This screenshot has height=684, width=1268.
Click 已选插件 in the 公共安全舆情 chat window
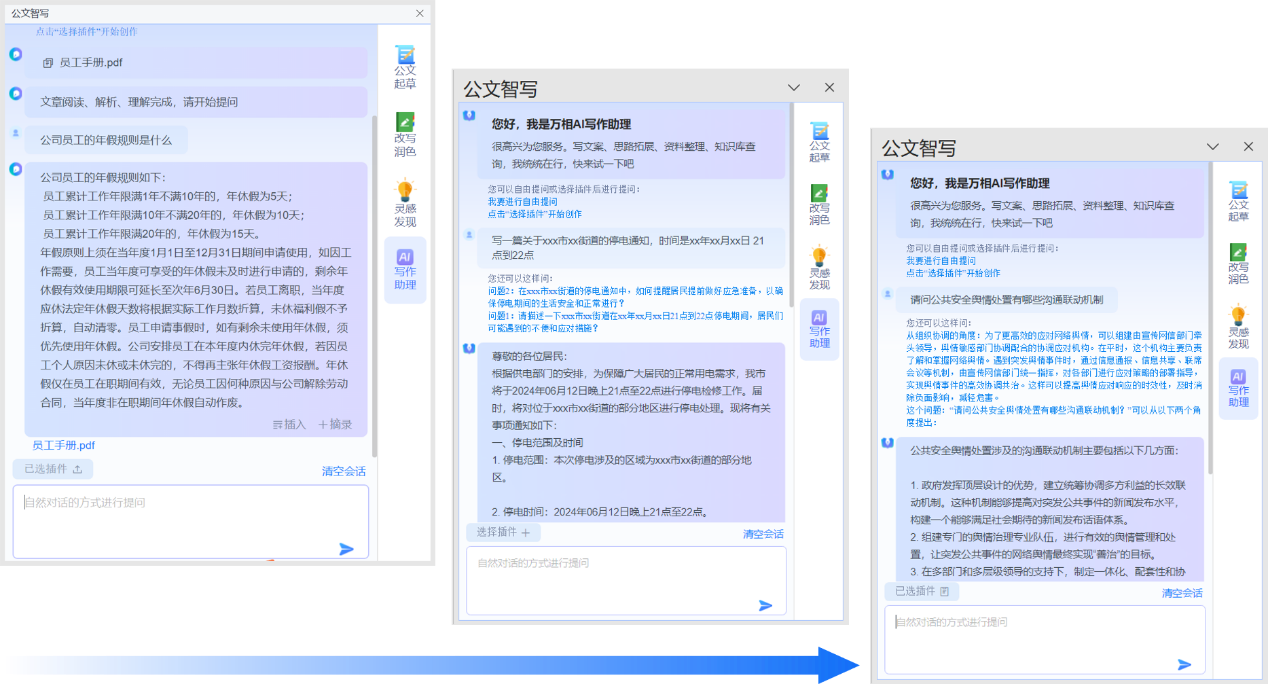[922, 591]
